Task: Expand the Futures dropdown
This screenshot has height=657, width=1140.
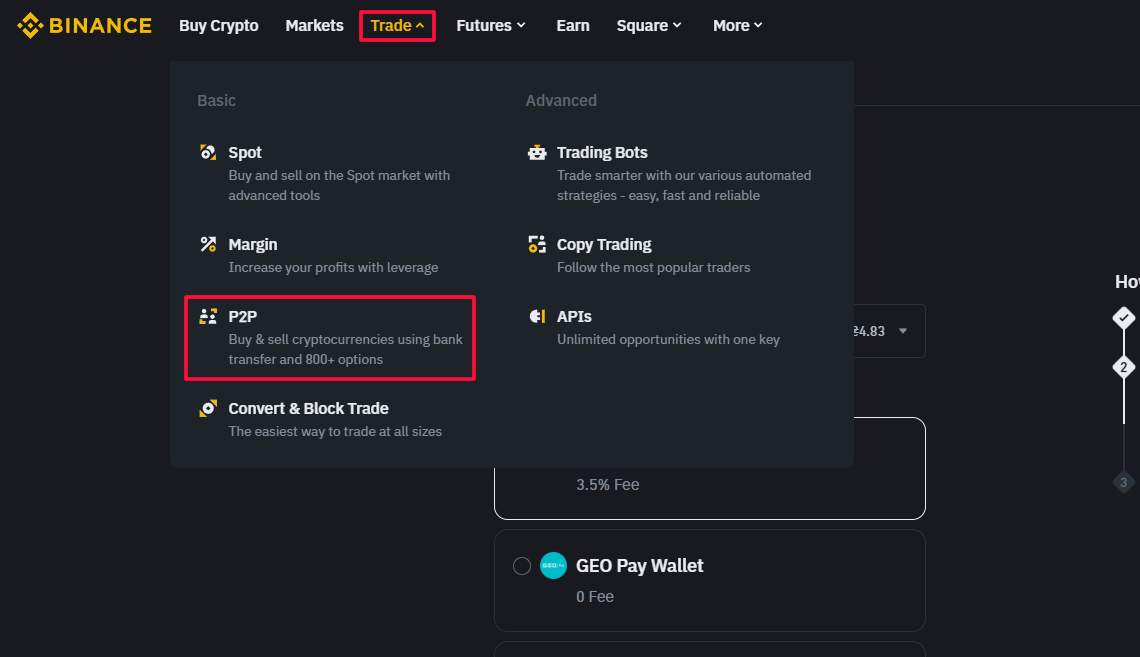Action: click(x=491, y=25)
